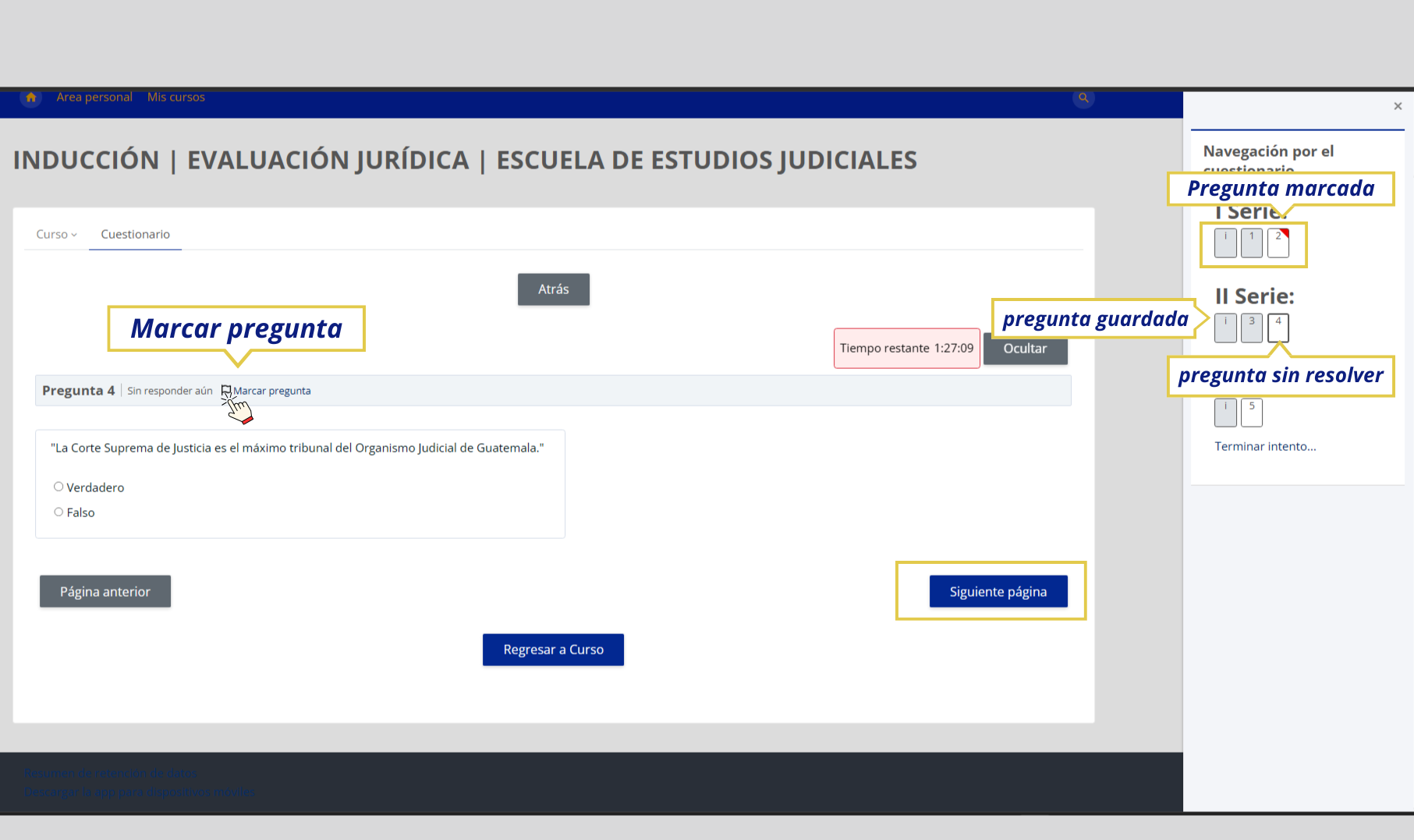Select the Verdadero answer option
The width and height of the screenshot is (1414, 840).
click(58, 486)
